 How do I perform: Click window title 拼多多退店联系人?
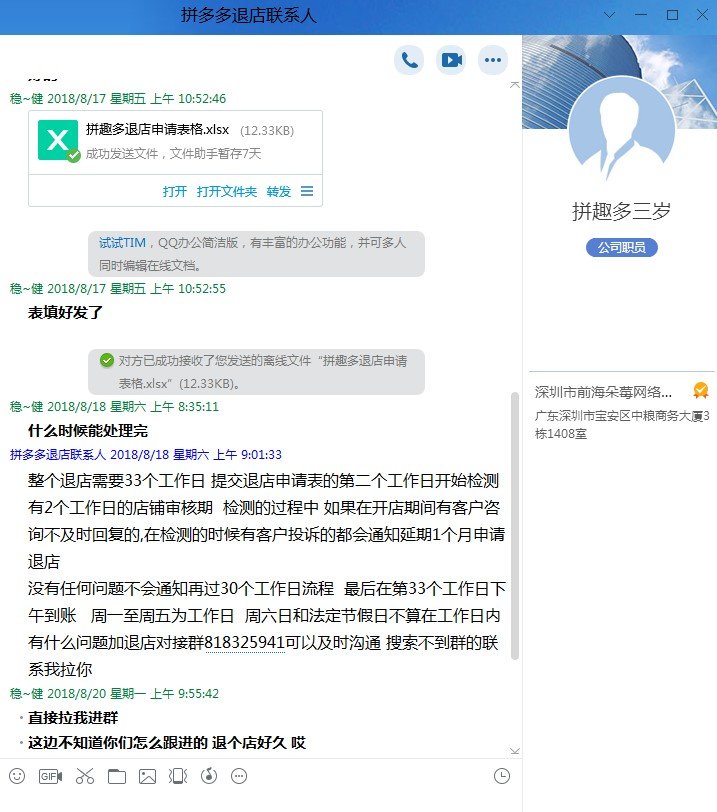click(x=248, y=15)
